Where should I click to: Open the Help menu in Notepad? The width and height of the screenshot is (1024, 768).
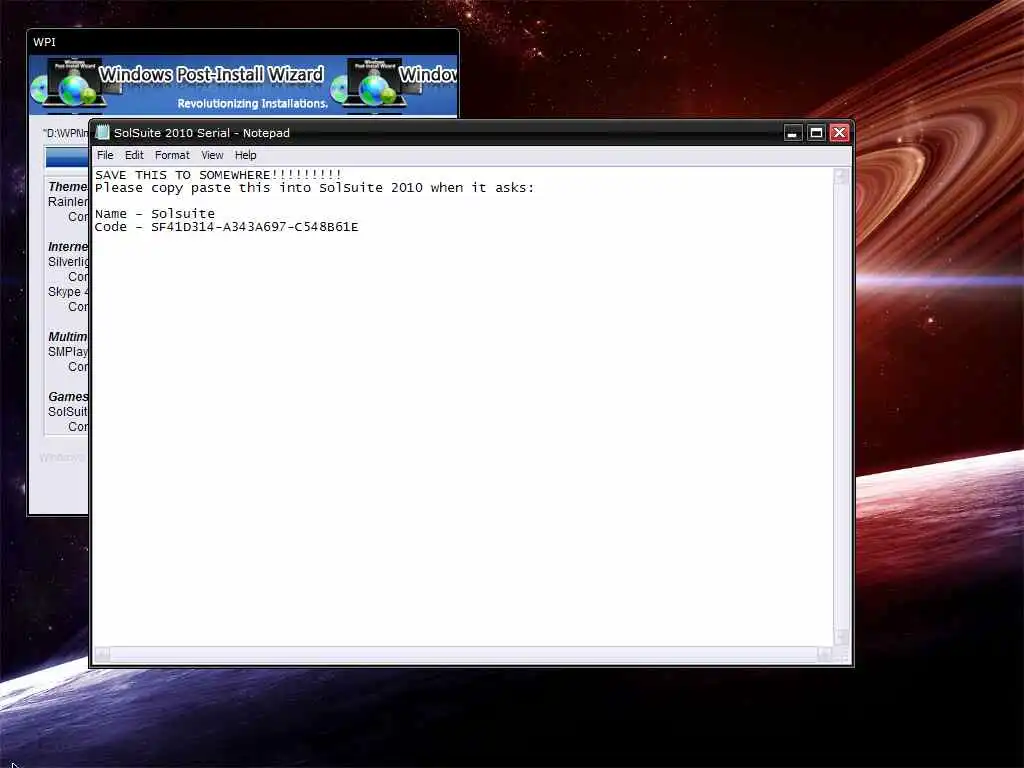(246, 155)
